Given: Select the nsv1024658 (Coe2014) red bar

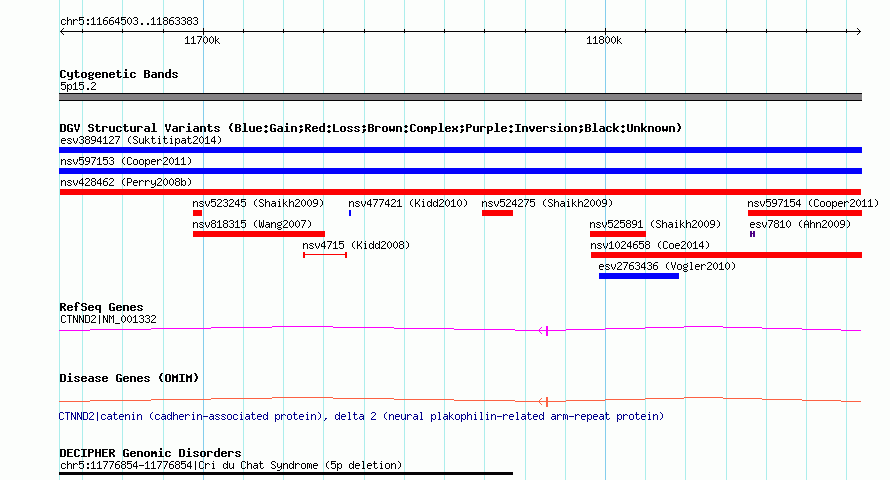Looking at the screenshot, I should point(726,255).
